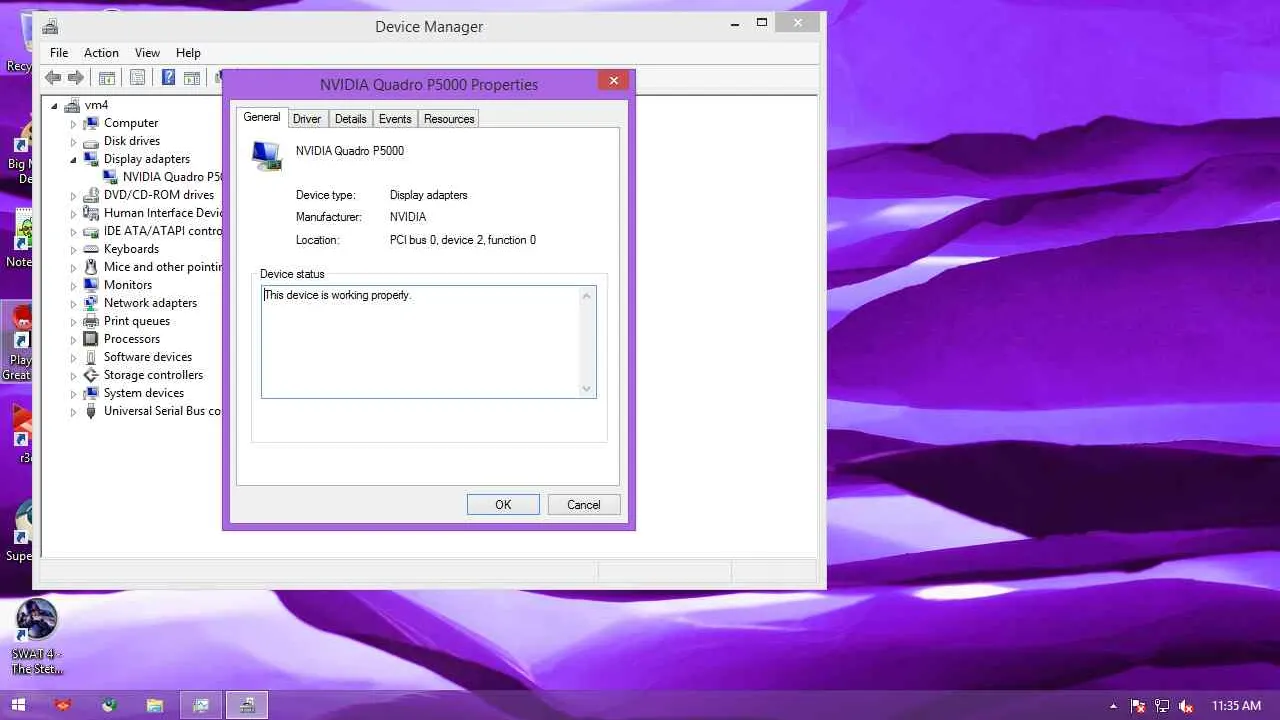Click the device type value 'Display adapters'

(429, 195)
